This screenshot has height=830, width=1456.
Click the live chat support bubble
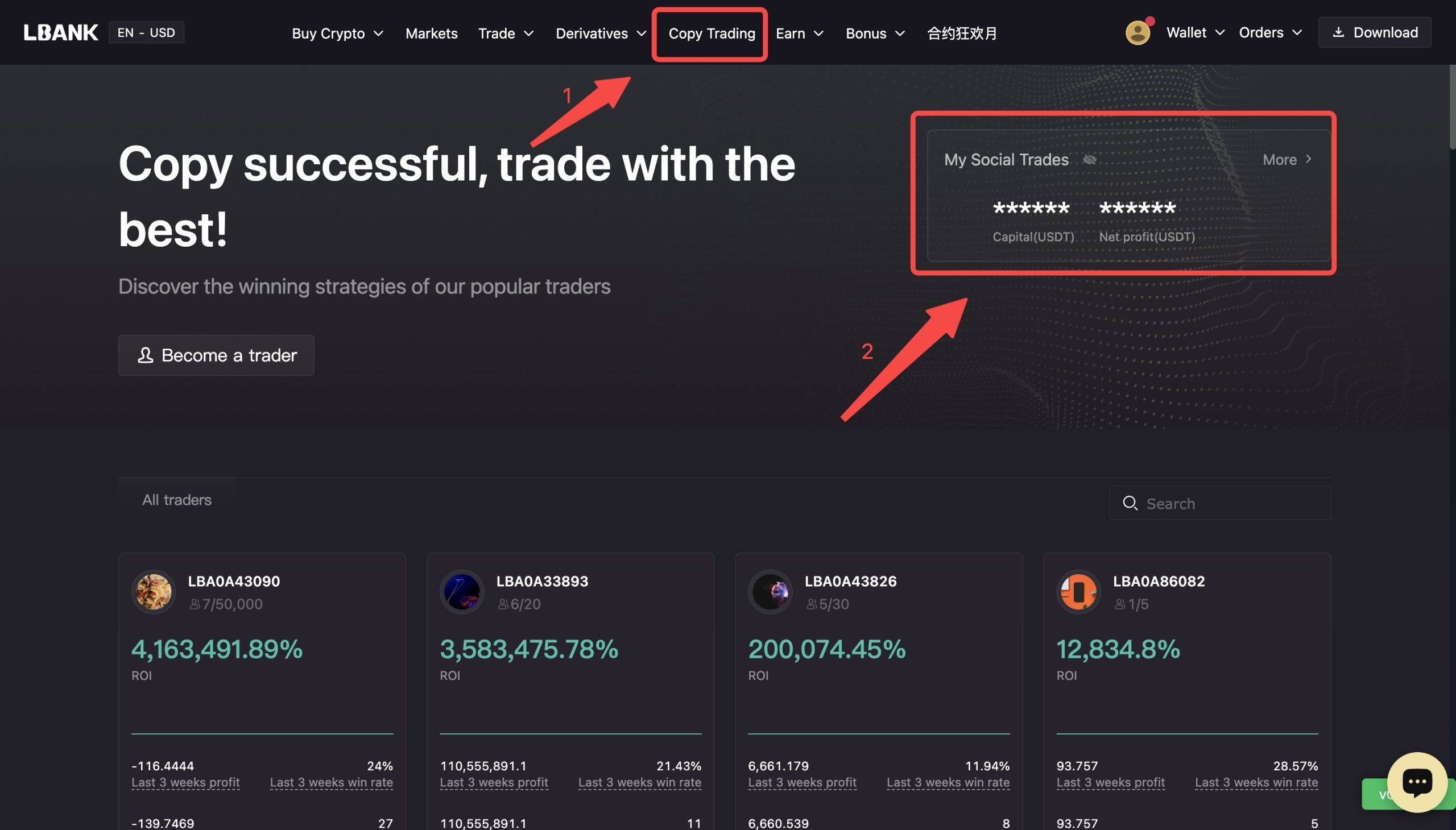pyautogui.click(x=1417, y=782)
